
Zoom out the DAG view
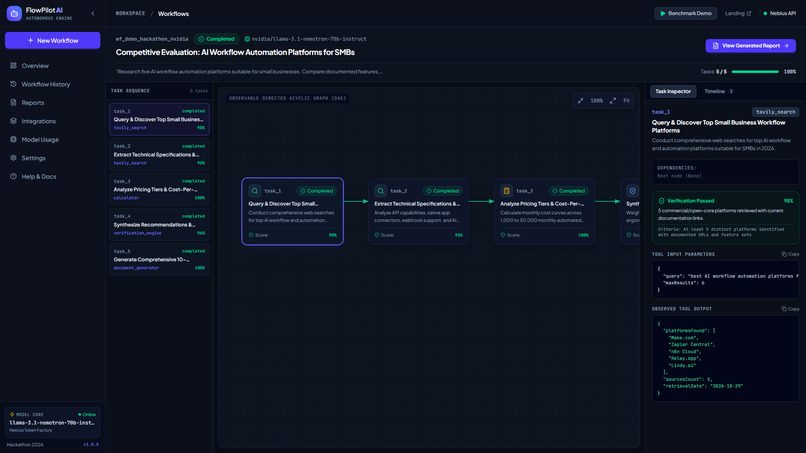580,101
